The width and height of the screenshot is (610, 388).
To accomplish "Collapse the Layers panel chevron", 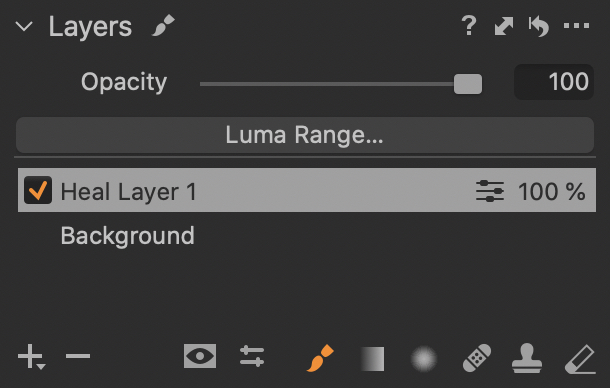I will [x=24, y=26].
